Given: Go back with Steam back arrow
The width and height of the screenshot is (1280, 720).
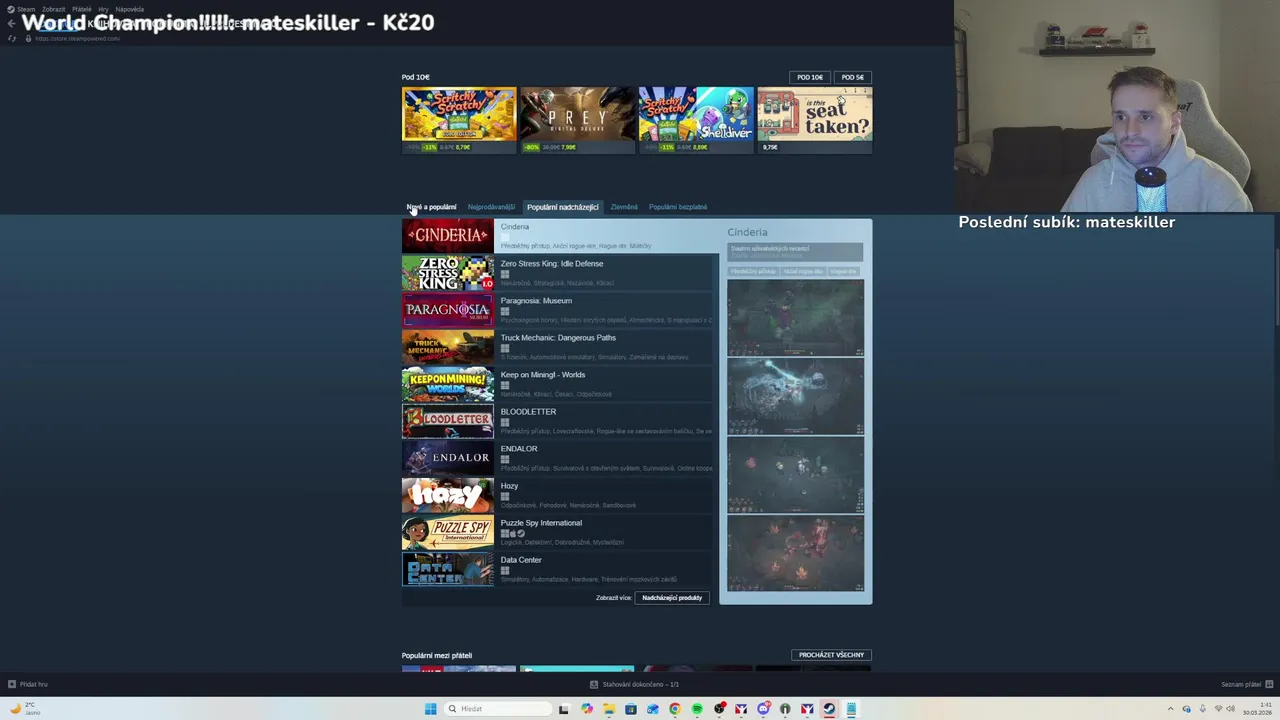Looking at the screenshot, I should click(12, 23).
